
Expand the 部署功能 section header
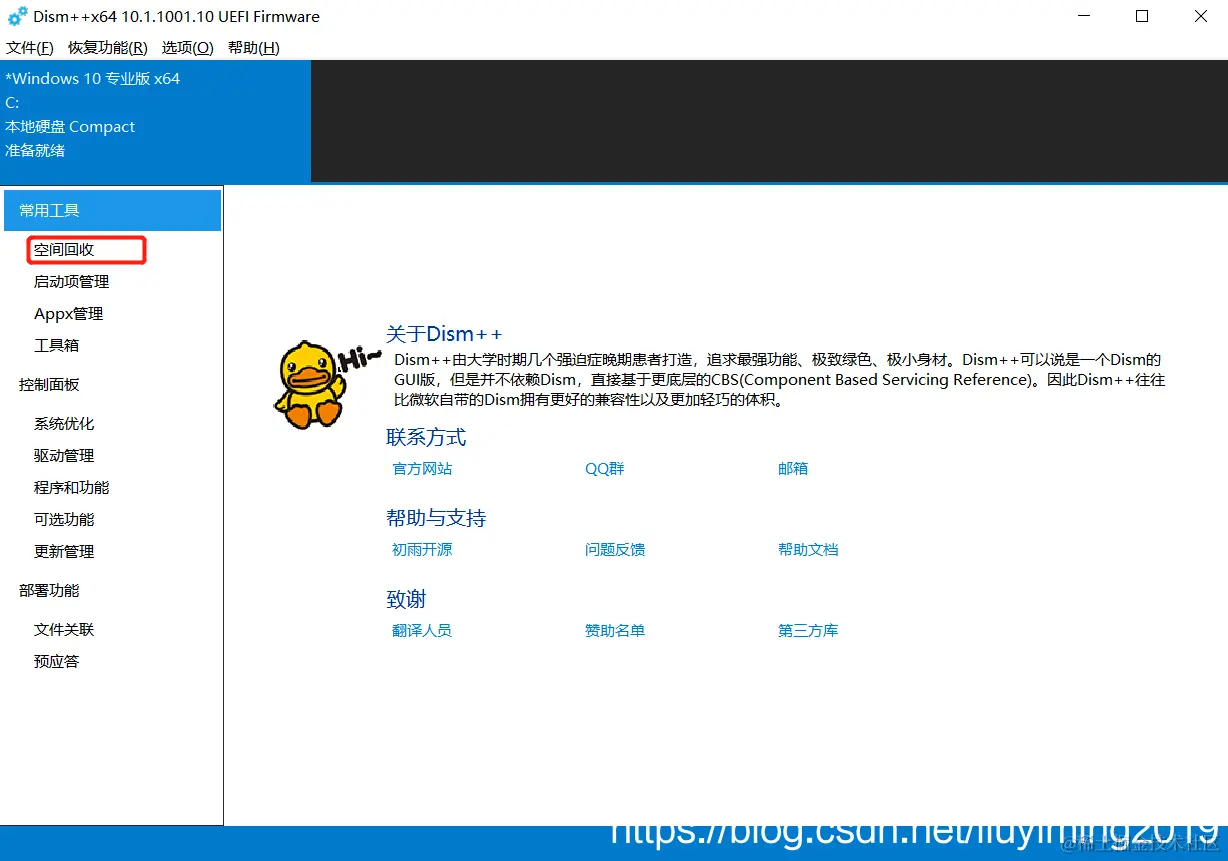click(x=47, y=590)
